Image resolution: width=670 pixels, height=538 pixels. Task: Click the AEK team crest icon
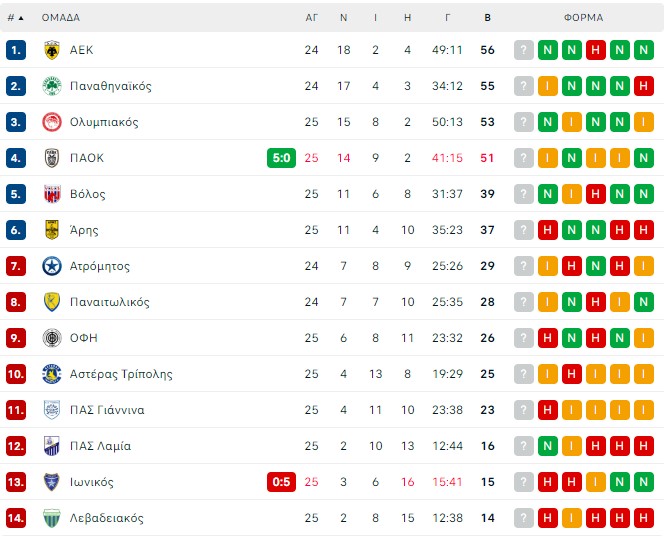pyautogui.click(x=52, y=50)
